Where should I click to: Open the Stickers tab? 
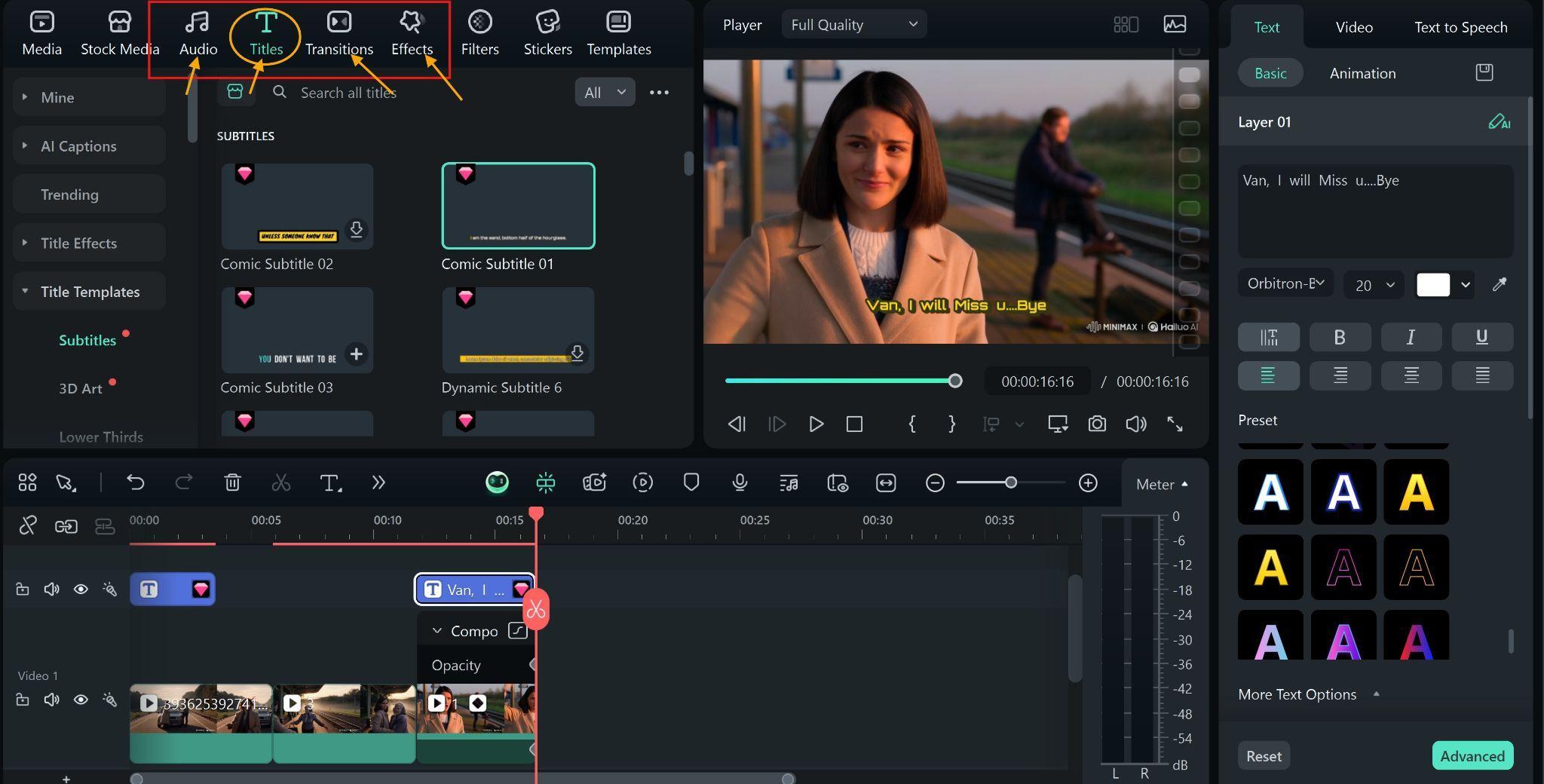pyautogui.click(x=547, y=34)
